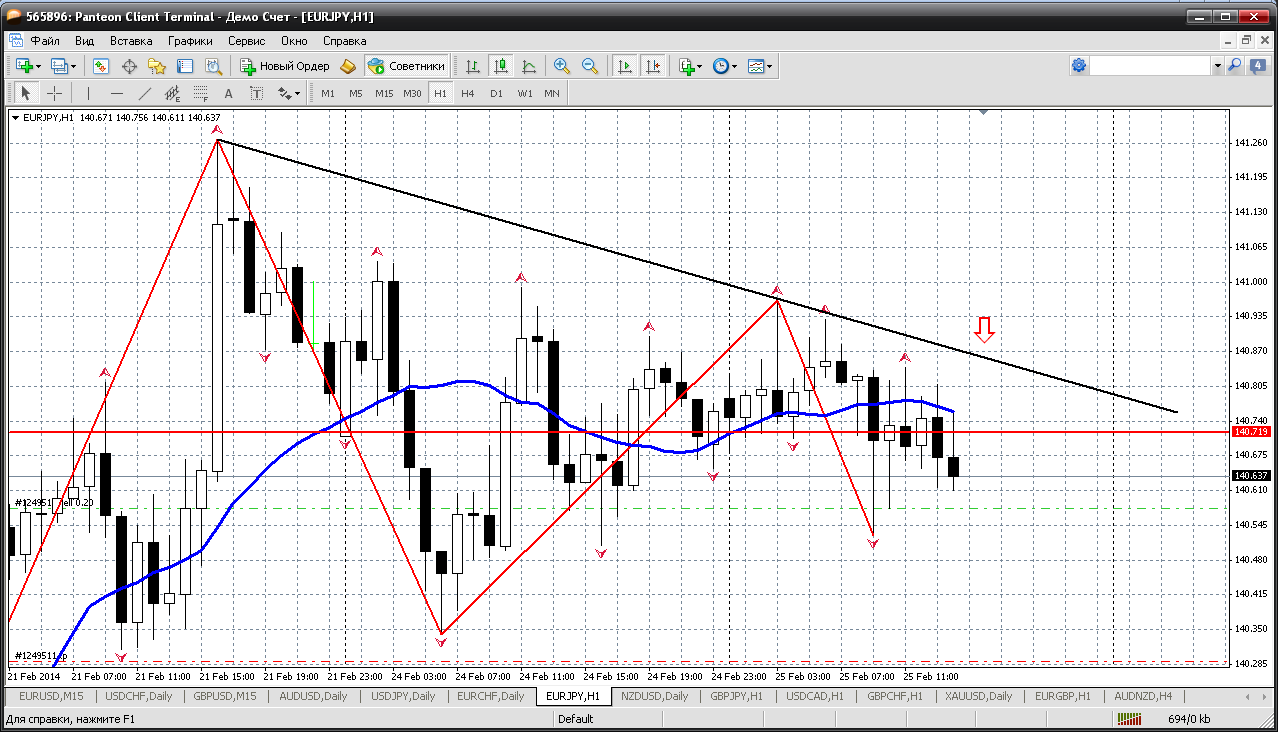This screenshot has width=1278, height=732.
Task: Toggle the Советники expert advisors button
Action: (406, 66)
